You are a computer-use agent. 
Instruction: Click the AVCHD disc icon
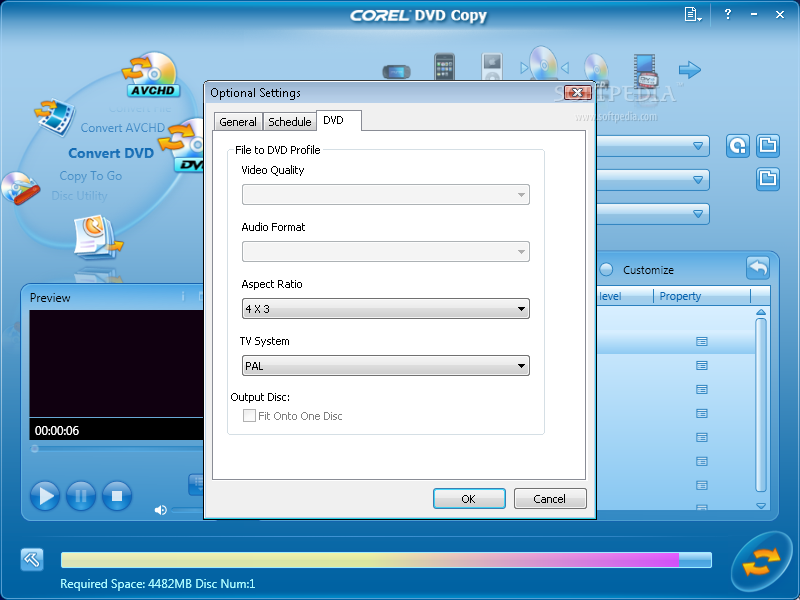point(151,74)
